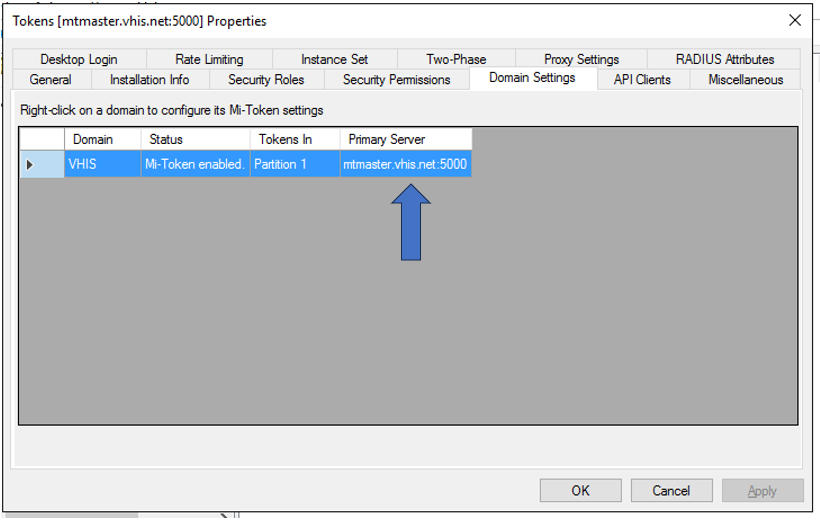Click the OK button
820x520 pixels.
click(580, 491)
